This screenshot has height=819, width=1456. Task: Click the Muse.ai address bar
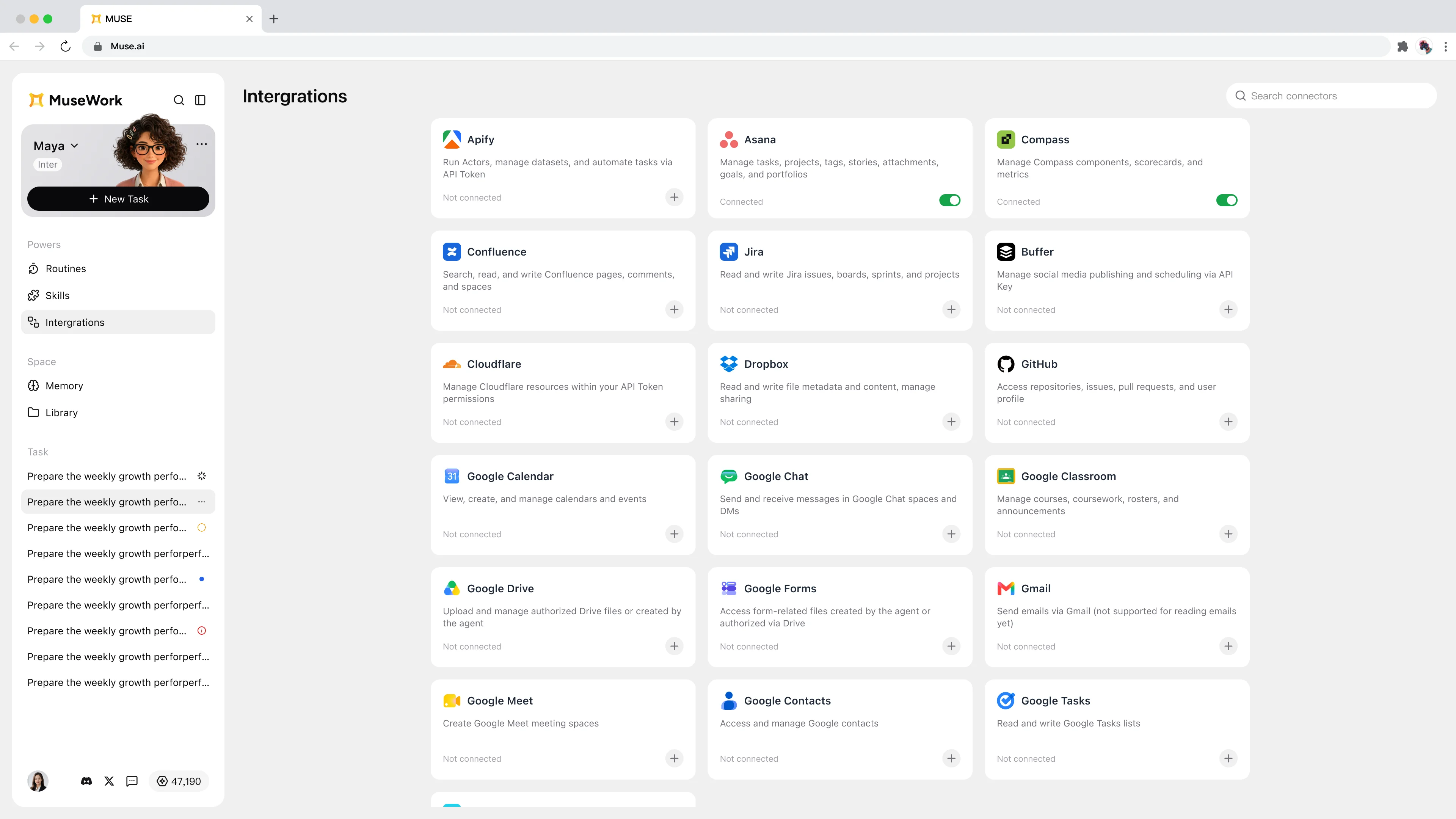[736, 46]
